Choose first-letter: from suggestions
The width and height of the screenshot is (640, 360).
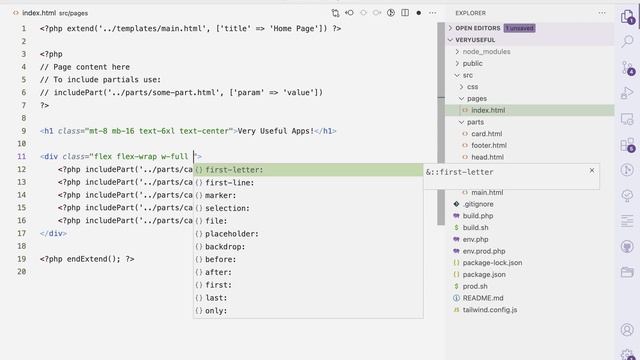(308, 170)
